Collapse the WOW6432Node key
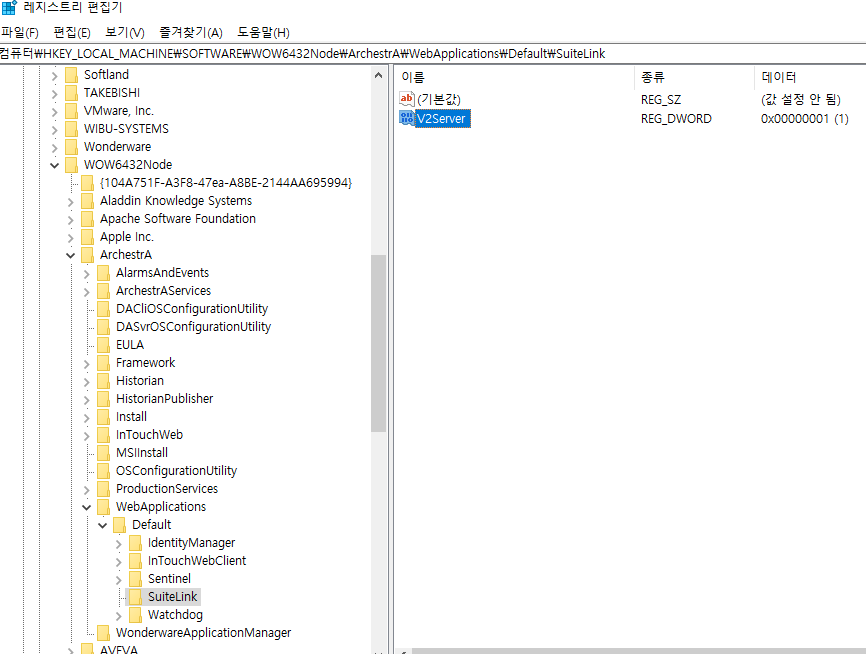Screen dimensions: 866x654 pyautogui.click(x=54, y=165)
